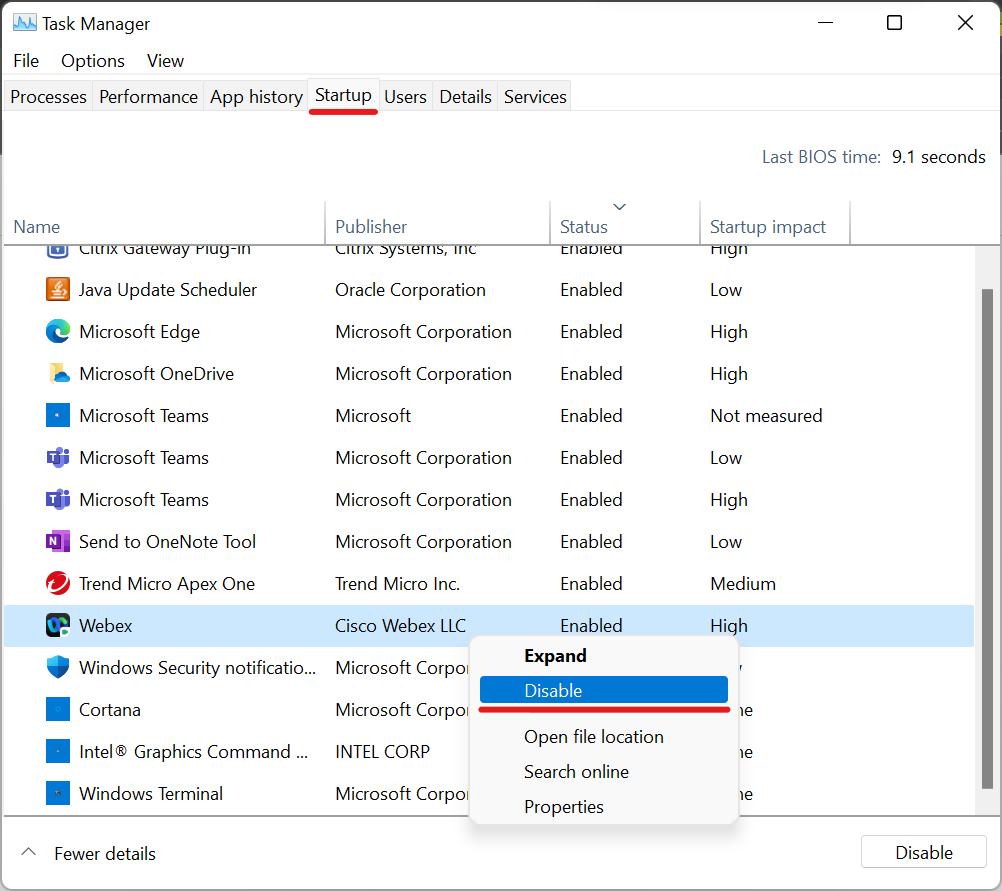1002x891 pixels.
Task: Click the Medium startup impact cell
Action: [743, 584]
